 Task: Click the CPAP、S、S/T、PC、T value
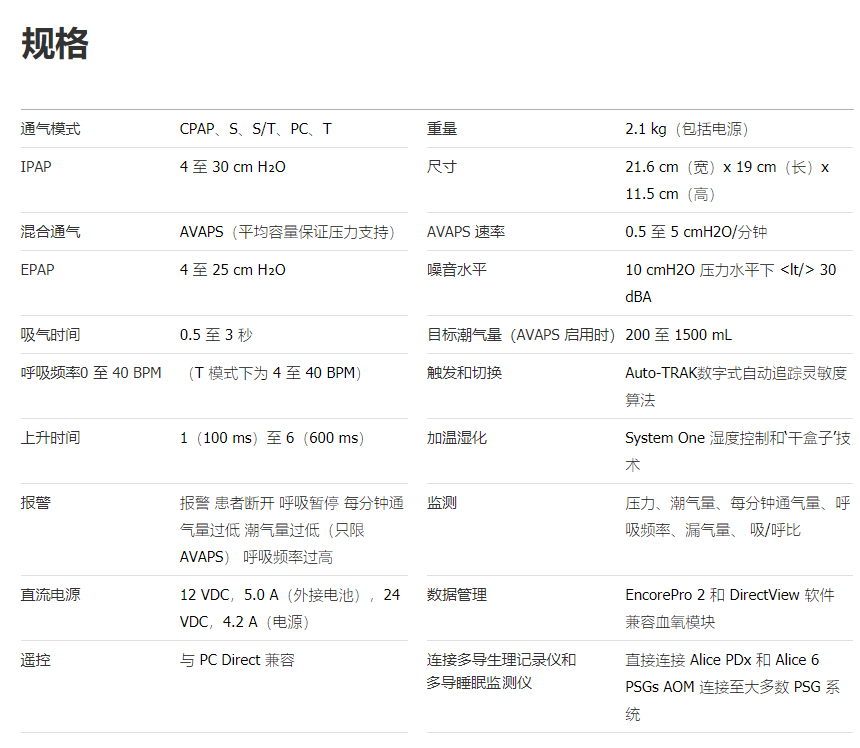256,129
